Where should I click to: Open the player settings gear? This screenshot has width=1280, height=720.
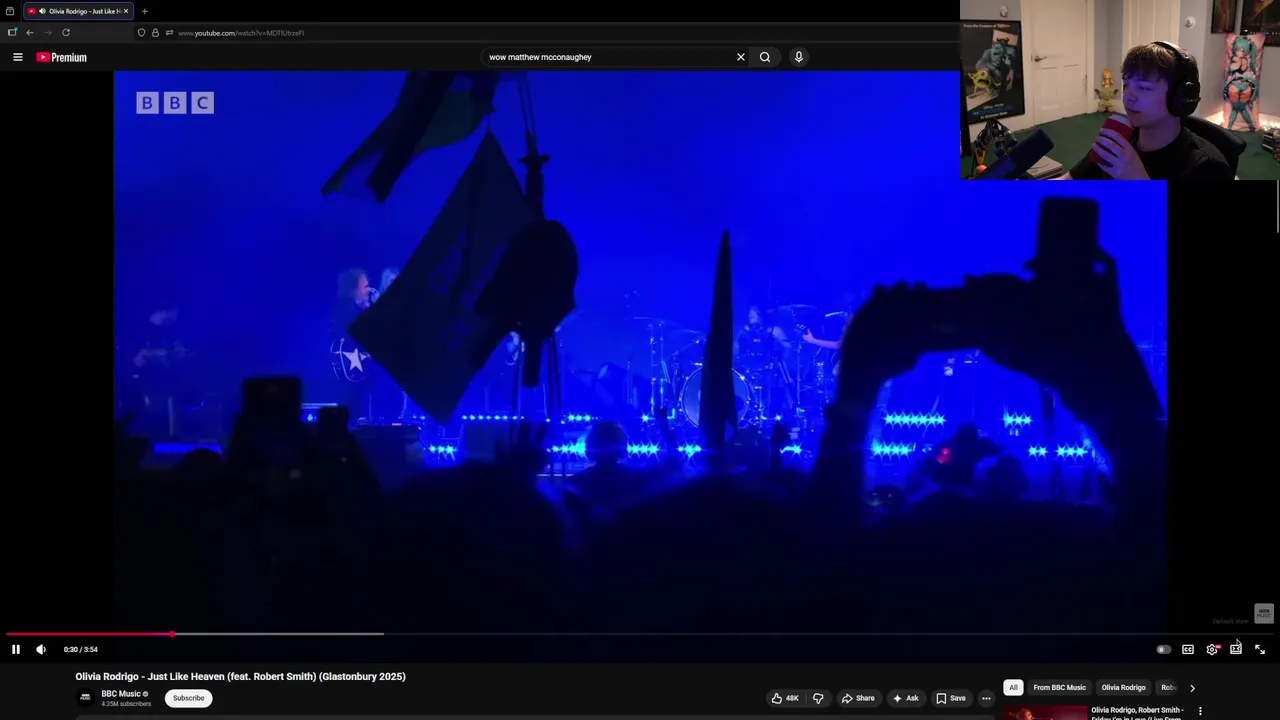pos(1212,650)
